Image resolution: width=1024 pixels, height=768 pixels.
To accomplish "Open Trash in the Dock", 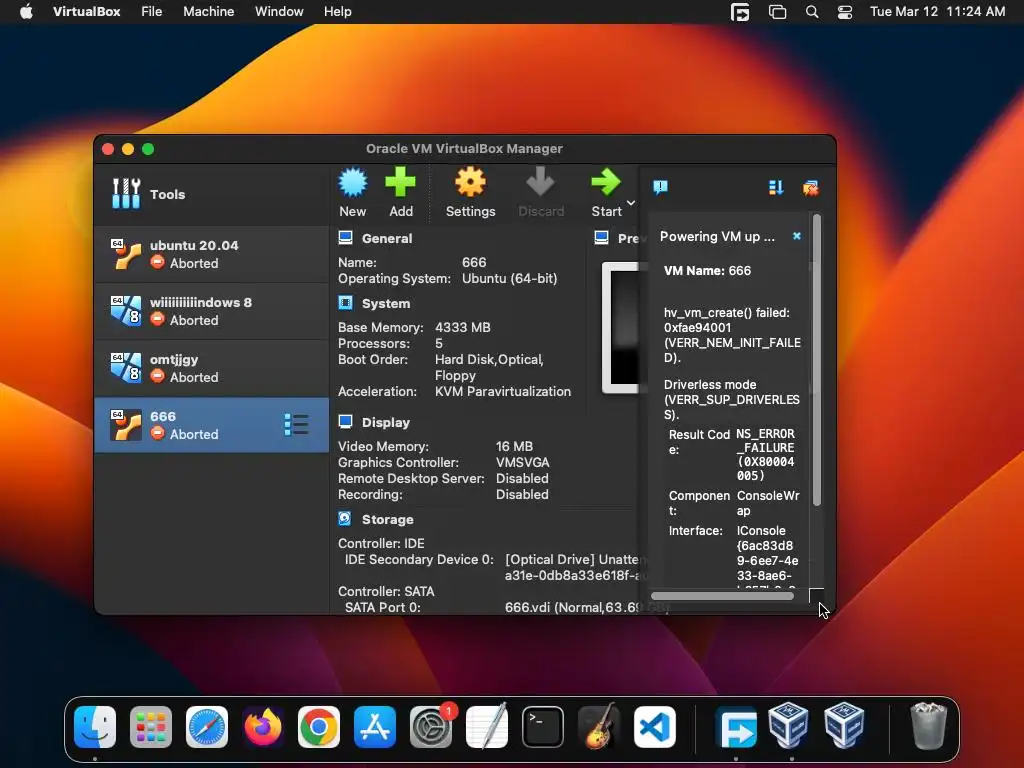I will click(928, 726).
